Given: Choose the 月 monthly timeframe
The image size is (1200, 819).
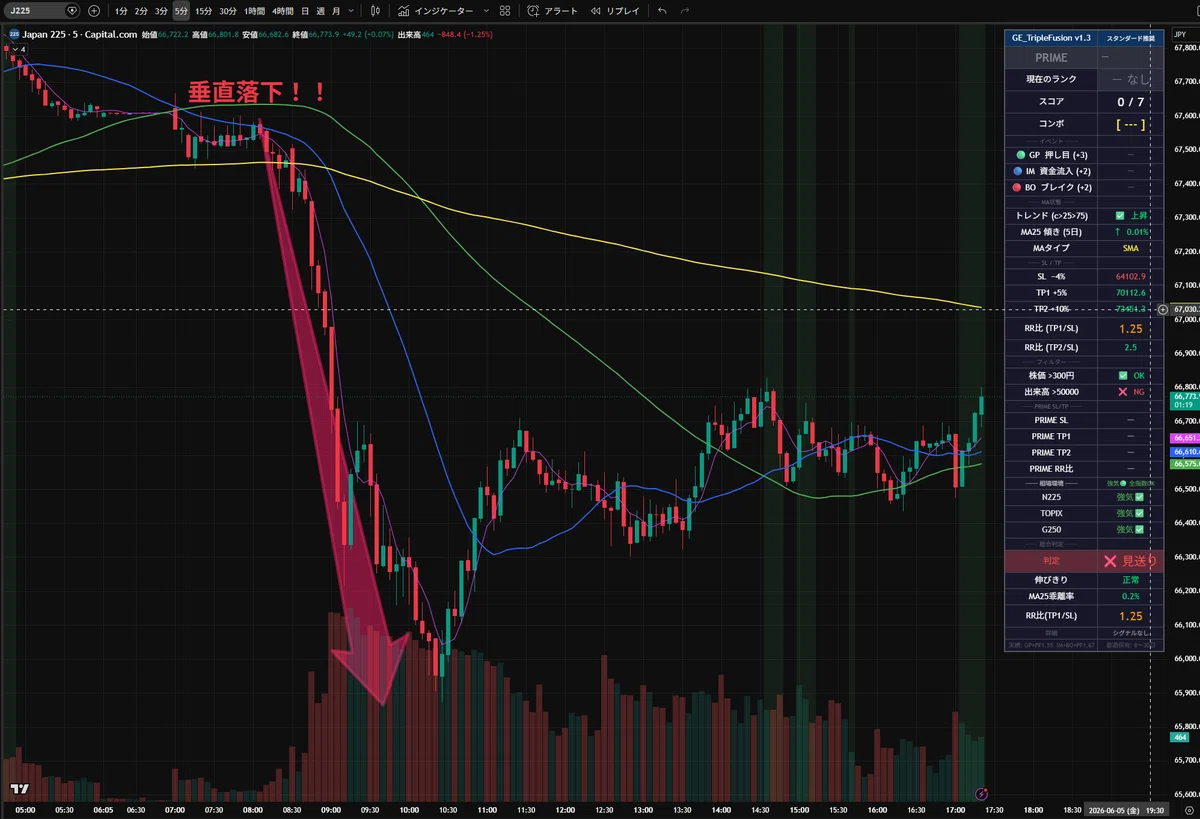Looking at the screenshot, I should pos(335,11).
